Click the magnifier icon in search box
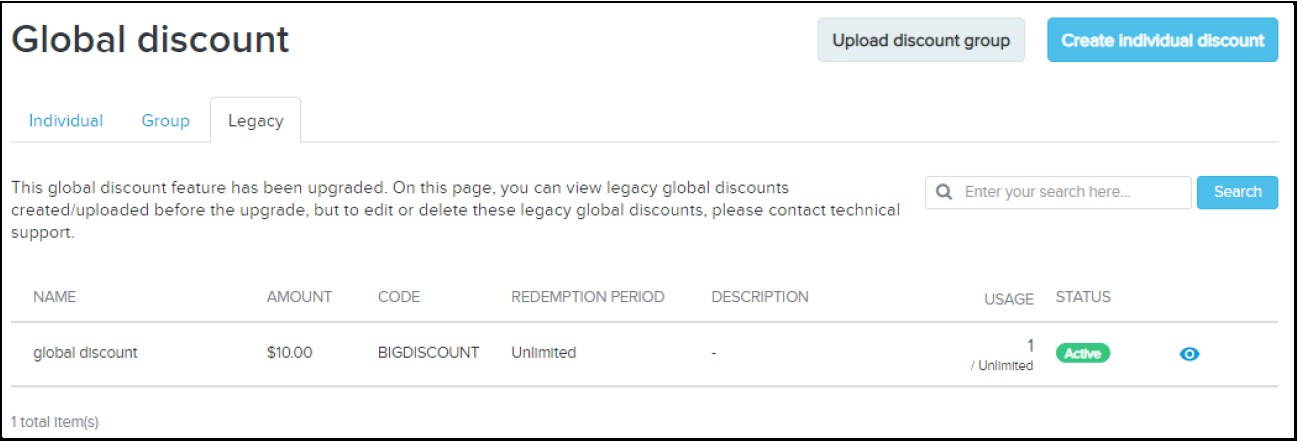 (x=944, y=192)
